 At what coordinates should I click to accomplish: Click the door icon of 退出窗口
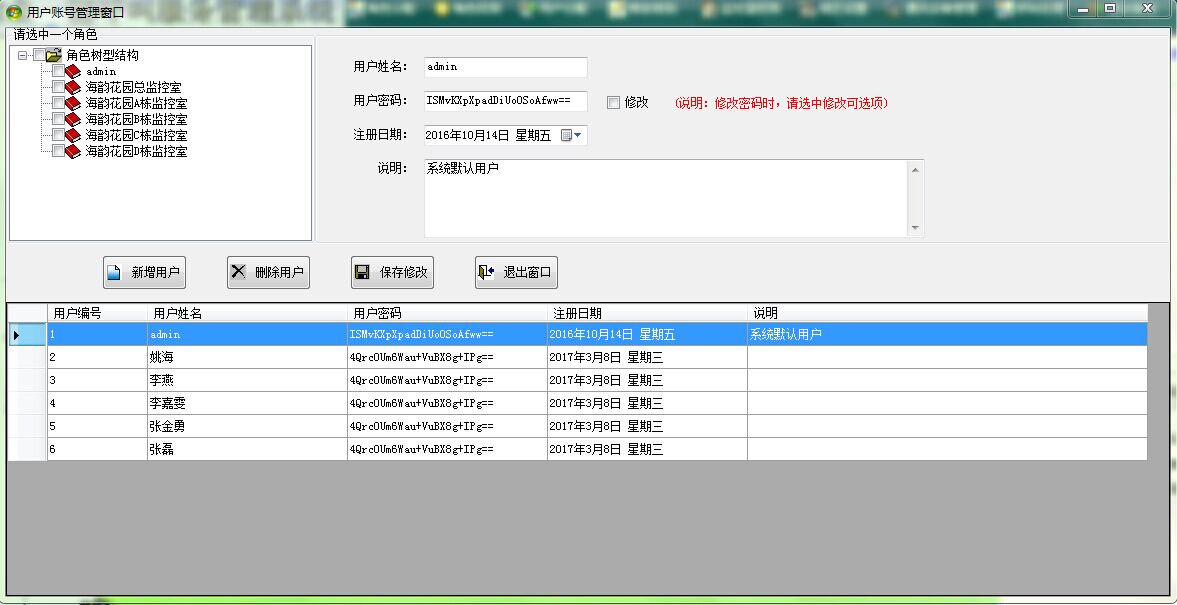486,272
